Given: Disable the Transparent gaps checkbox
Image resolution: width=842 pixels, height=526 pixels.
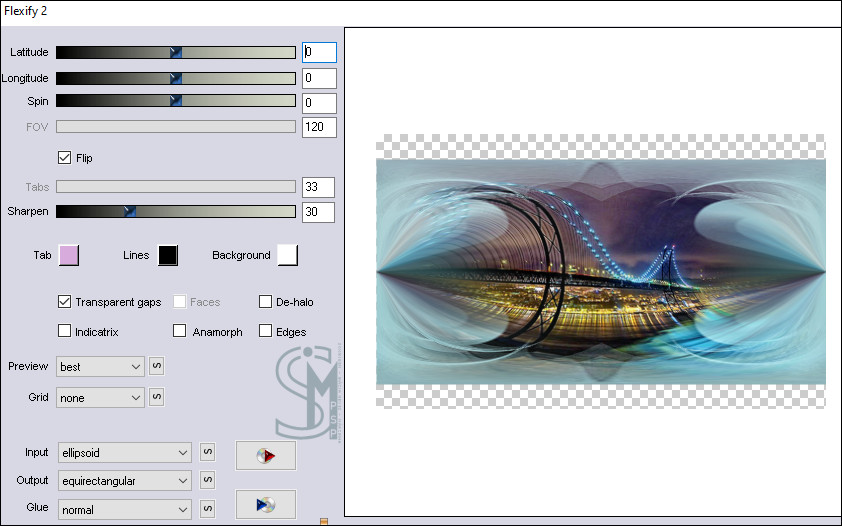Looking at the screenshot, I should tap(65, 302).
